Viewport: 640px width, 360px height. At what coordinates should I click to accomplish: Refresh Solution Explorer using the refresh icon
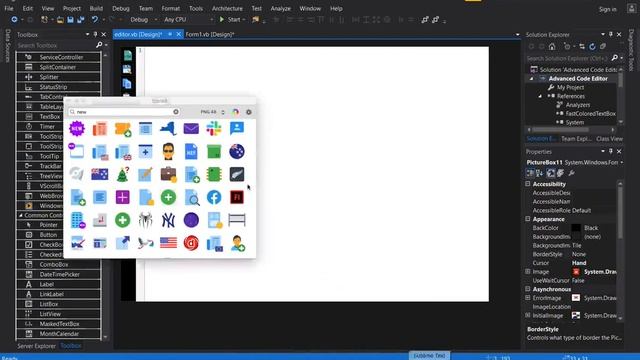[x=592, y=47]
